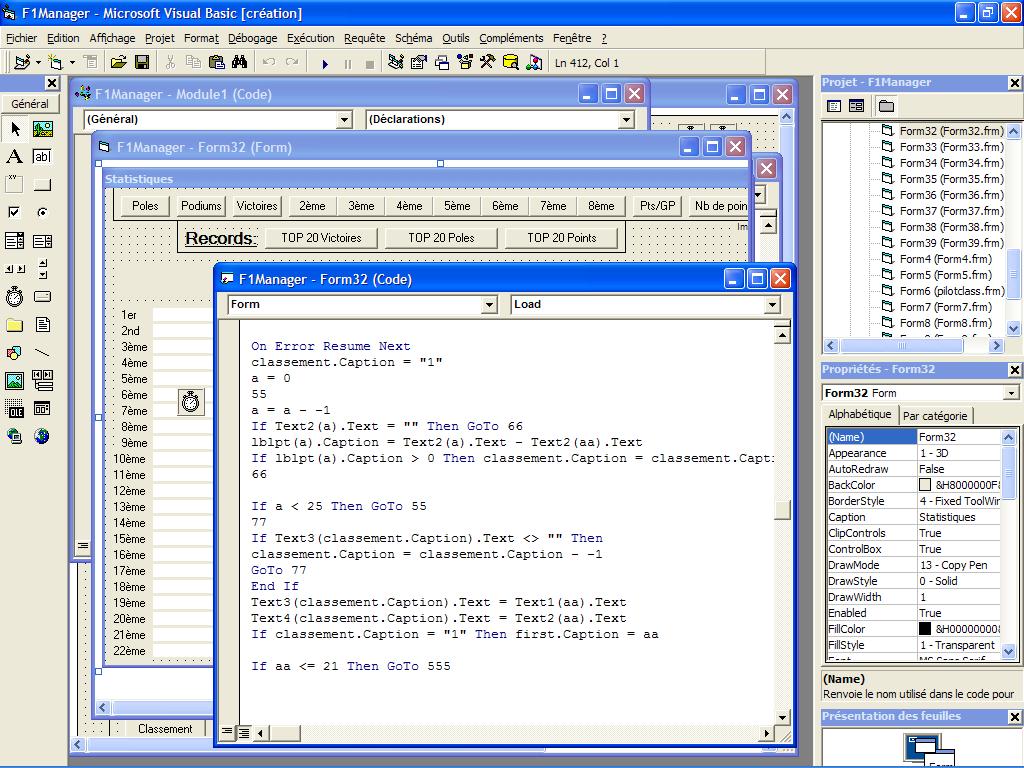Open the Object Browser toolbar icon

coord(465,63)
